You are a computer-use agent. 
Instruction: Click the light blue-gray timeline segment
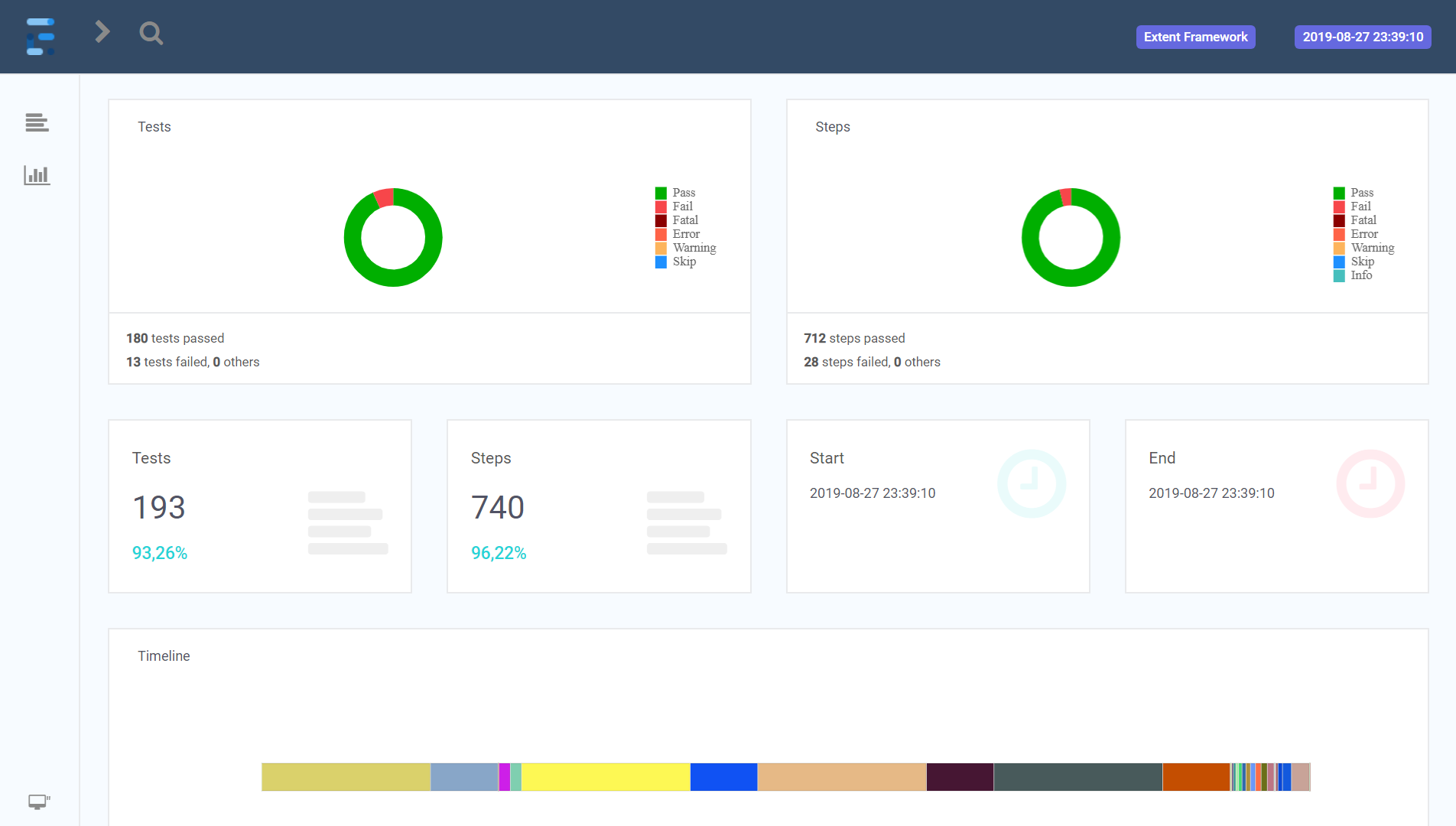click(x=464, y=777)
